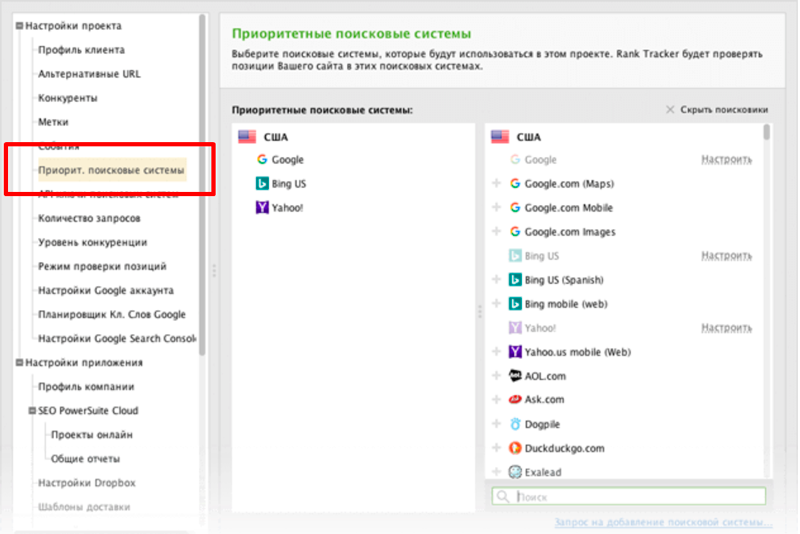Collapse the Настройки проекта tree node
Viewport: 800px width, 534px height.
tap(19, 26)
